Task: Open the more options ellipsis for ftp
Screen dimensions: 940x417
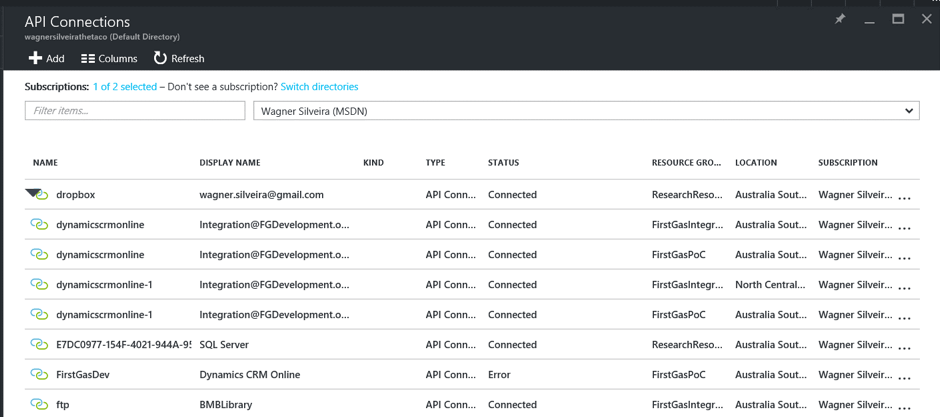Action: (x=905, y=408)
